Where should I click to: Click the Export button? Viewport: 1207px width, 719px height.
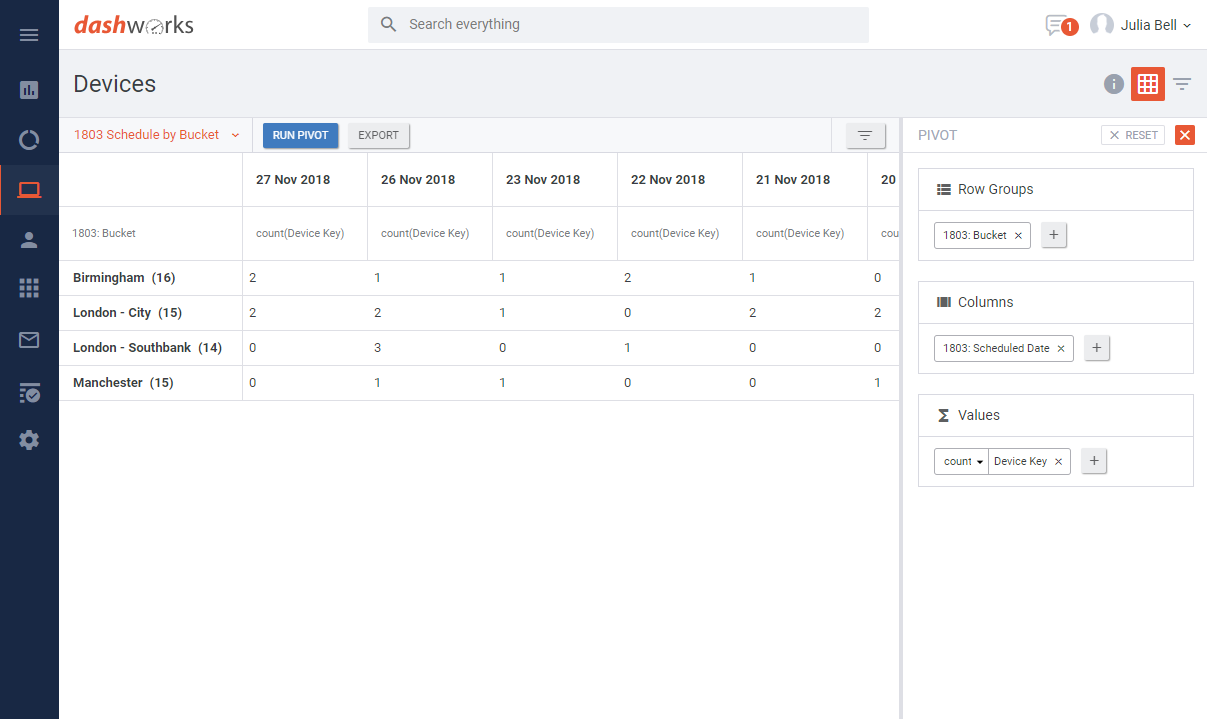[x=379, y=136]
